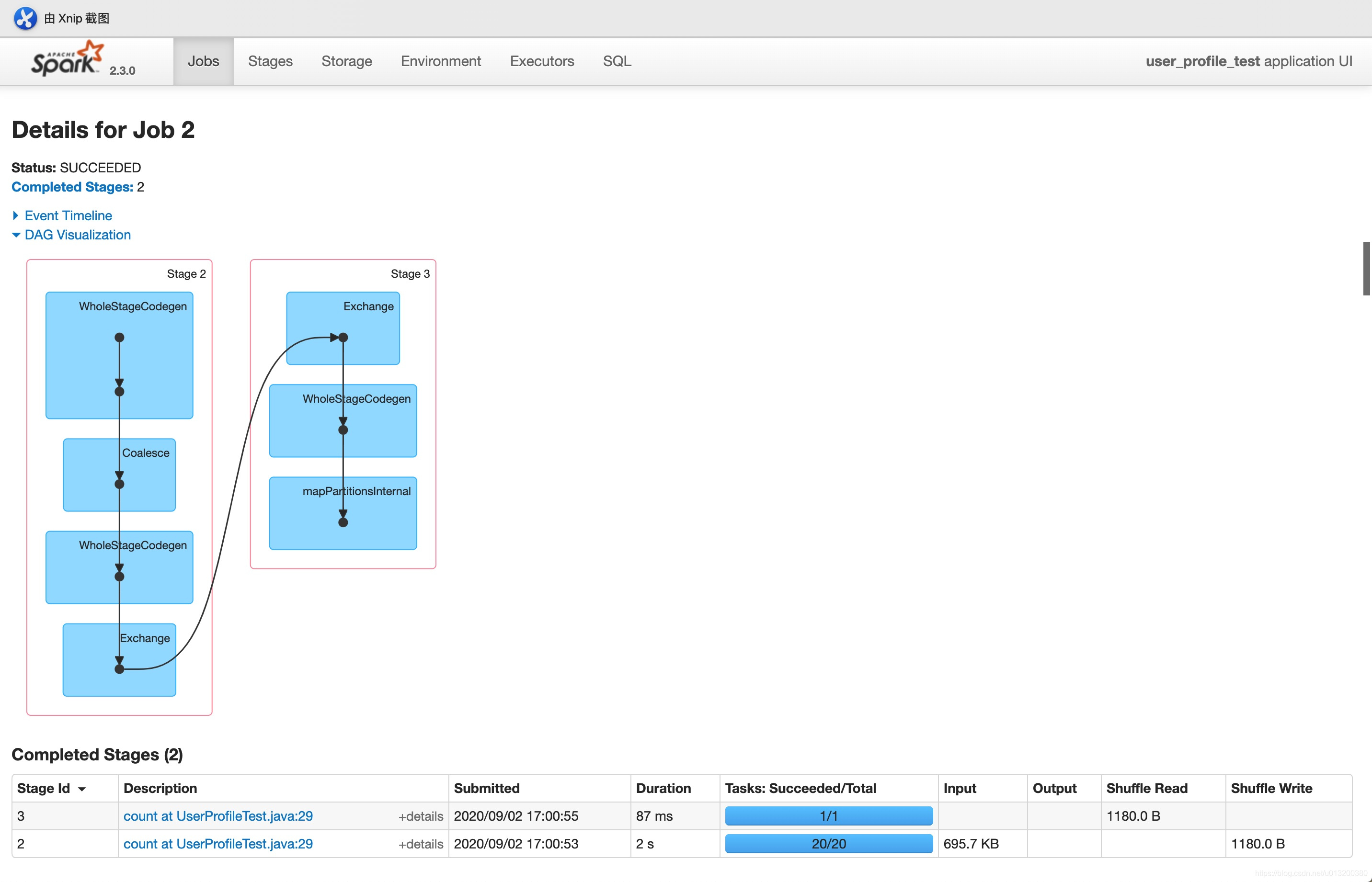Open the Jobs tab
Viewport: 1372px width, 882px height.
[204, 61]
